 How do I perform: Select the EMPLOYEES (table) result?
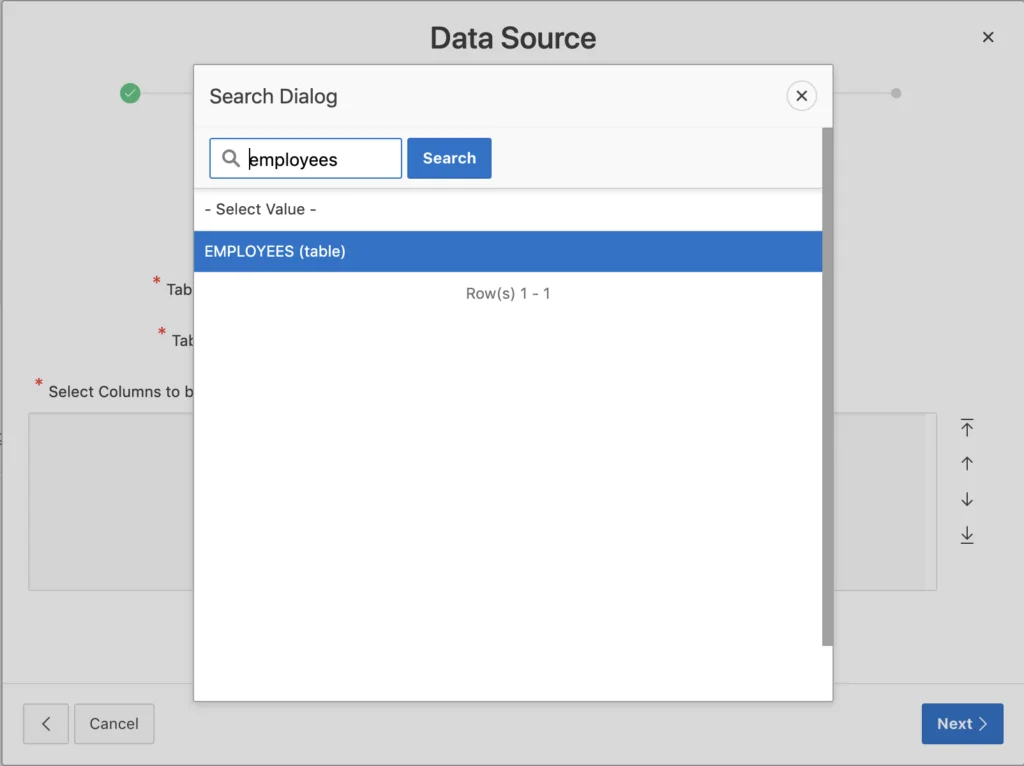tap(507, 251)
